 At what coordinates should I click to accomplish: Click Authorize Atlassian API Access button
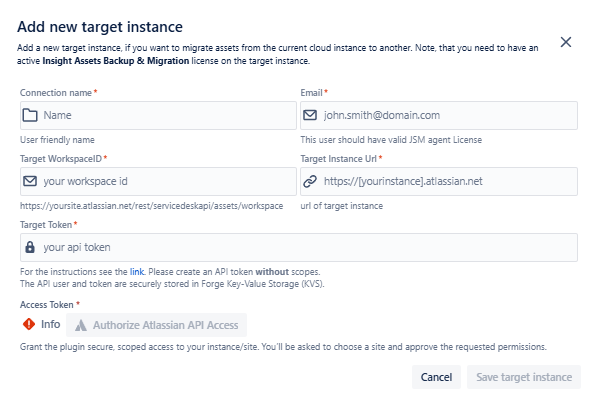click(156, 325)
